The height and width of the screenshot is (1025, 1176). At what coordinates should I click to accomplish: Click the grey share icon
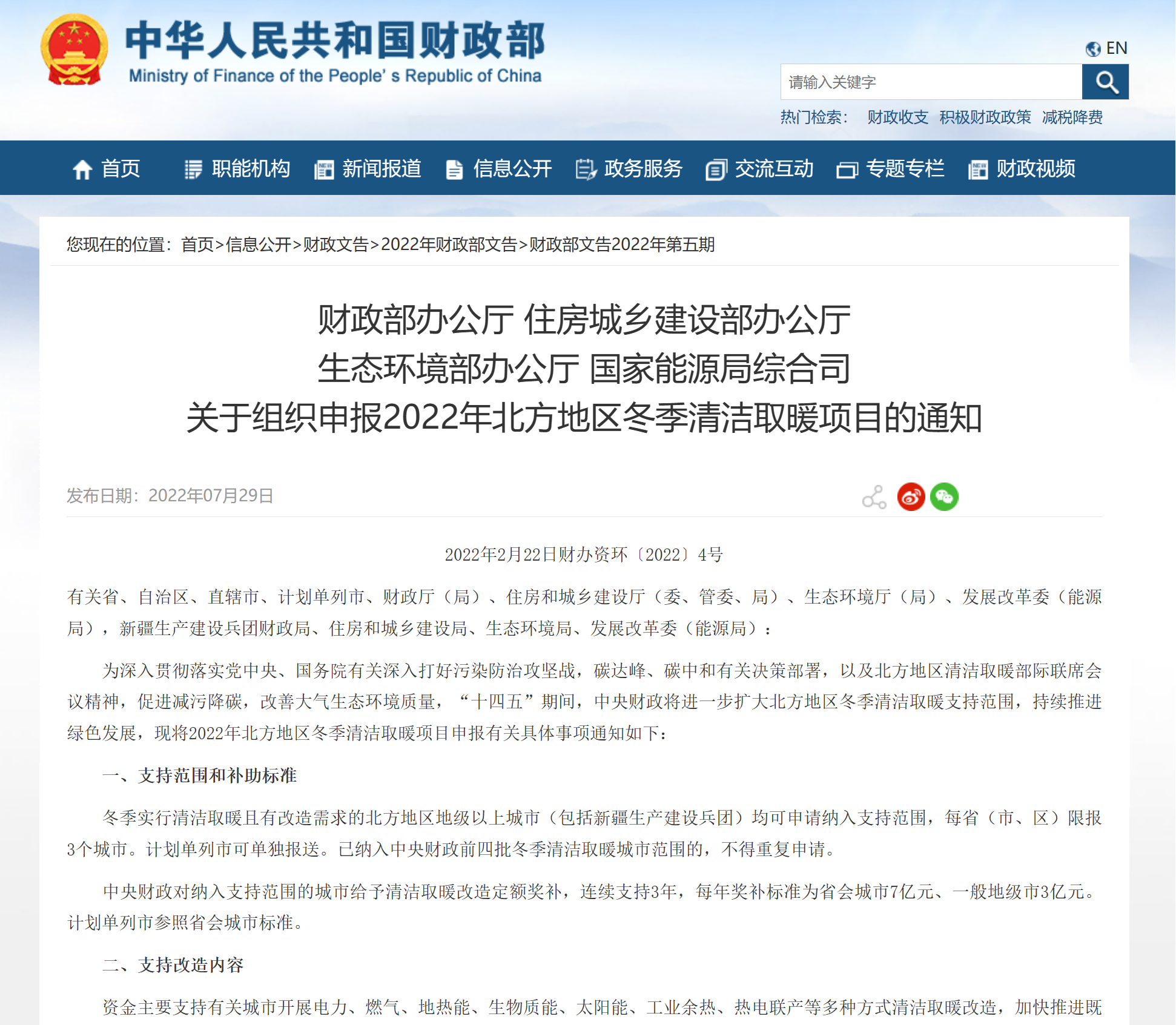(x=874, y=497)
